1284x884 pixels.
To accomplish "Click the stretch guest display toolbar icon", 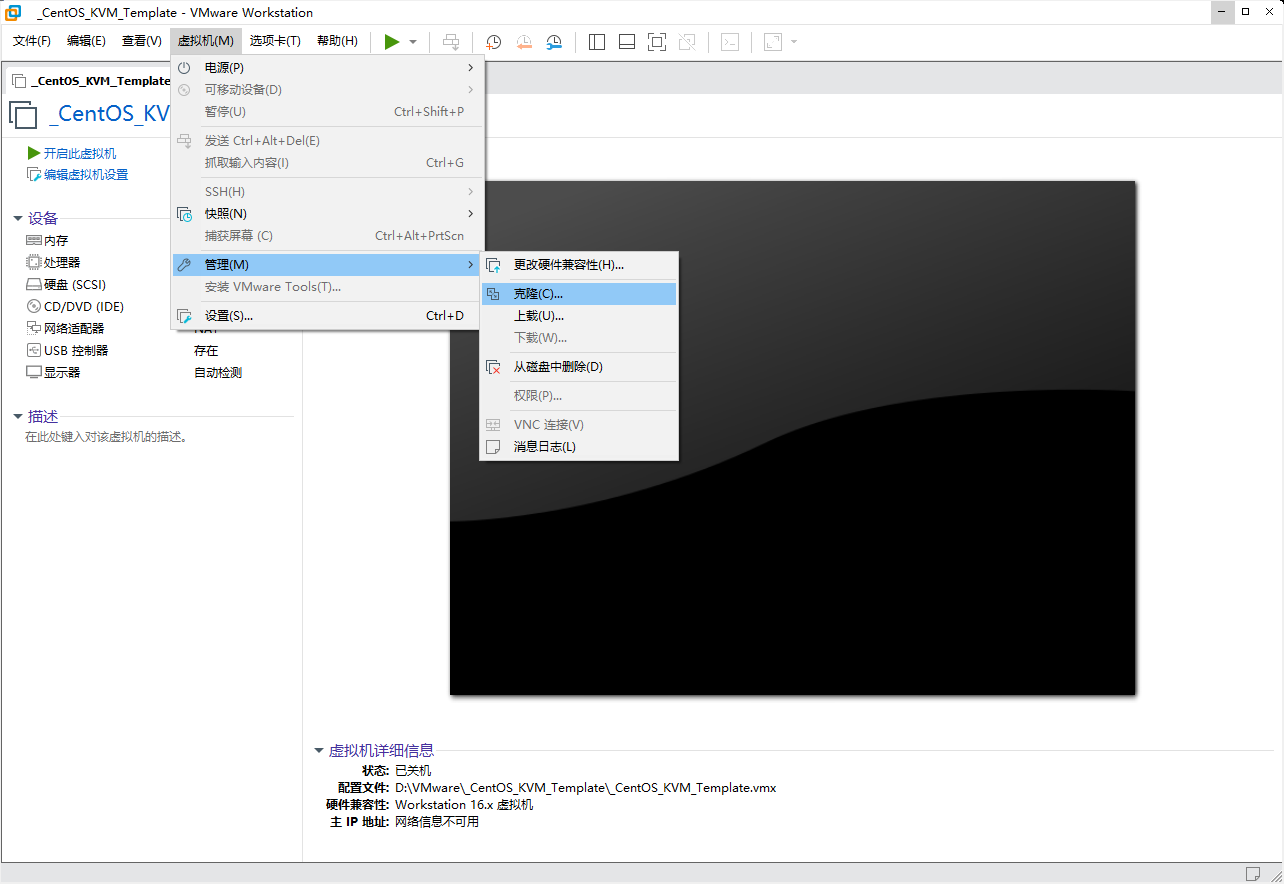I will click(773, 41).
